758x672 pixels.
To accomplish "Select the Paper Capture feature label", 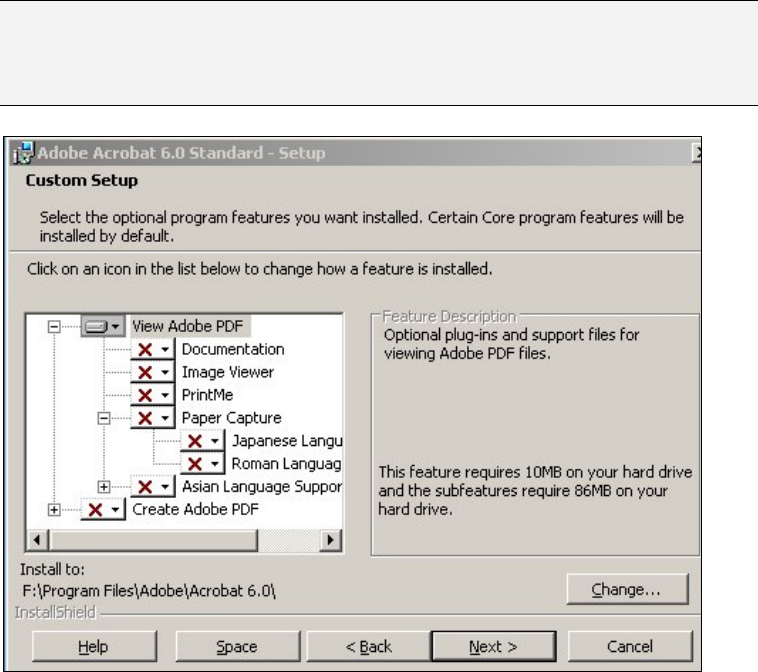I will tap(232, 418).
